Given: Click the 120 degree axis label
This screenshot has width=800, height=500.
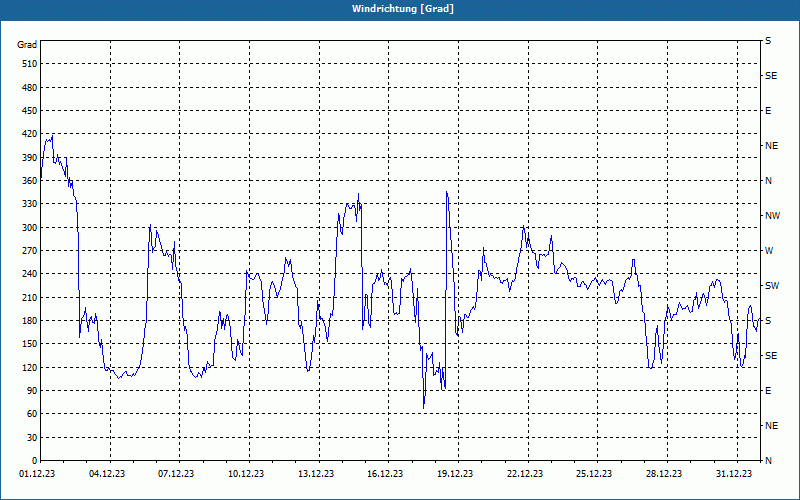Looking at the screenshot, I should tap(29, 367).
